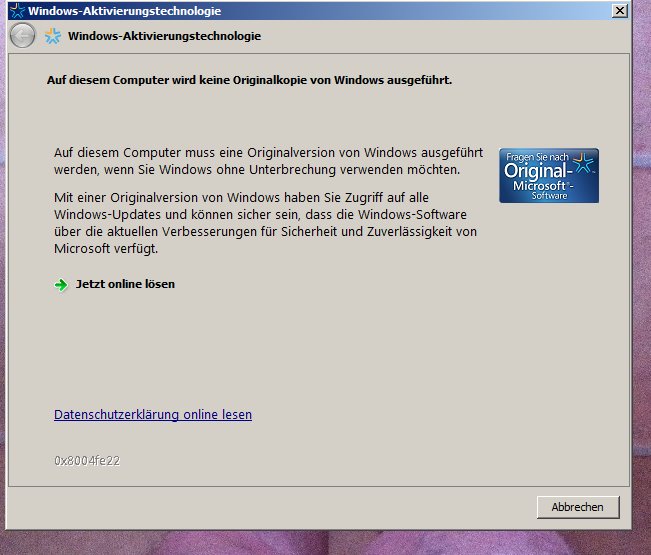Click the paragraph starting Auf diesem Computer muss

pyautogui.click(x=268, y=161)
